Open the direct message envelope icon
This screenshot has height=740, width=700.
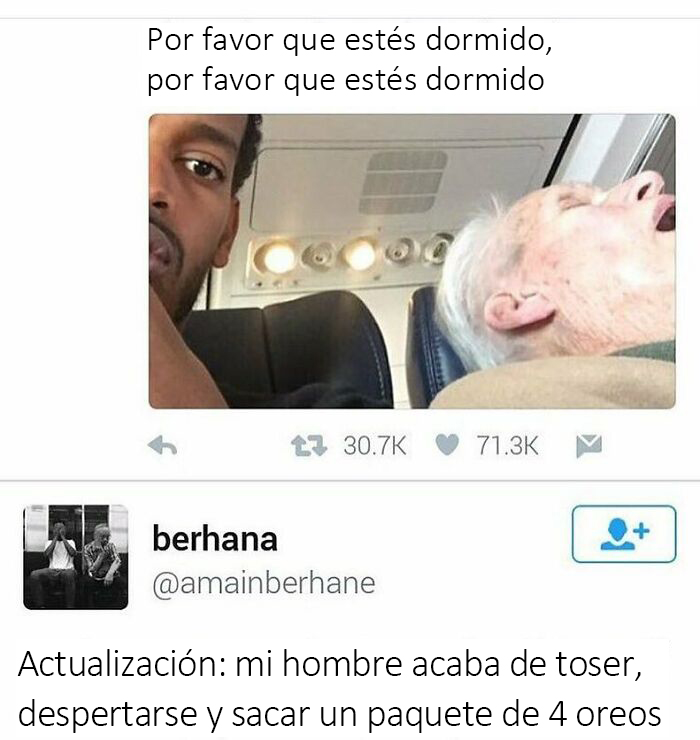pyautogui.click(x=589, y=446)
